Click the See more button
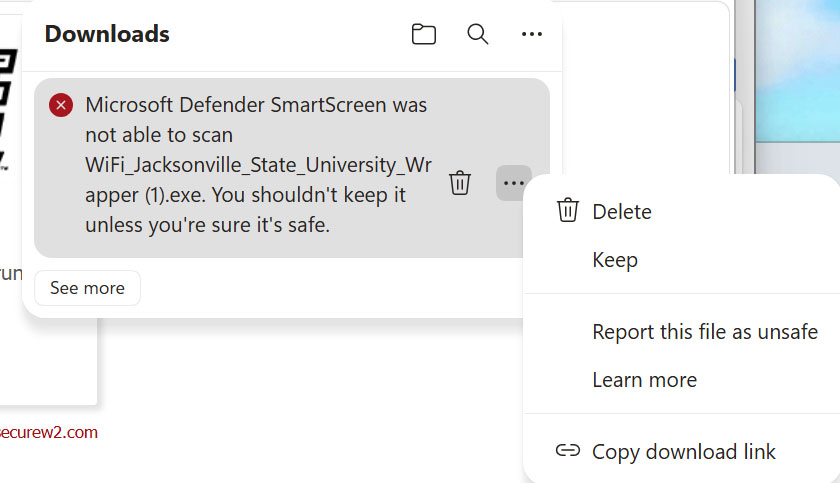This screenshot has width=840, height=483. point(87,288)
